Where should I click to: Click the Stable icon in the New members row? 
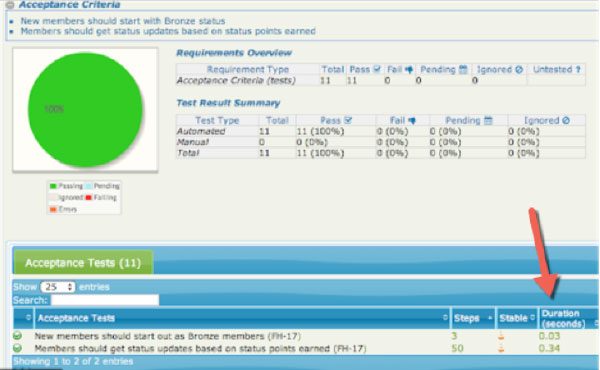pyautogui.click(x=501, y=336)
